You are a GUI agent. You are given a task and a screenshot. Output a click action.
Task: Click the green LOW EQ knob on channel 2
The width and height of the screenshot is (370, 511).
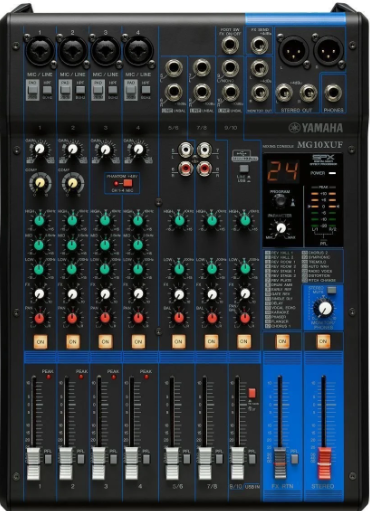72,269
